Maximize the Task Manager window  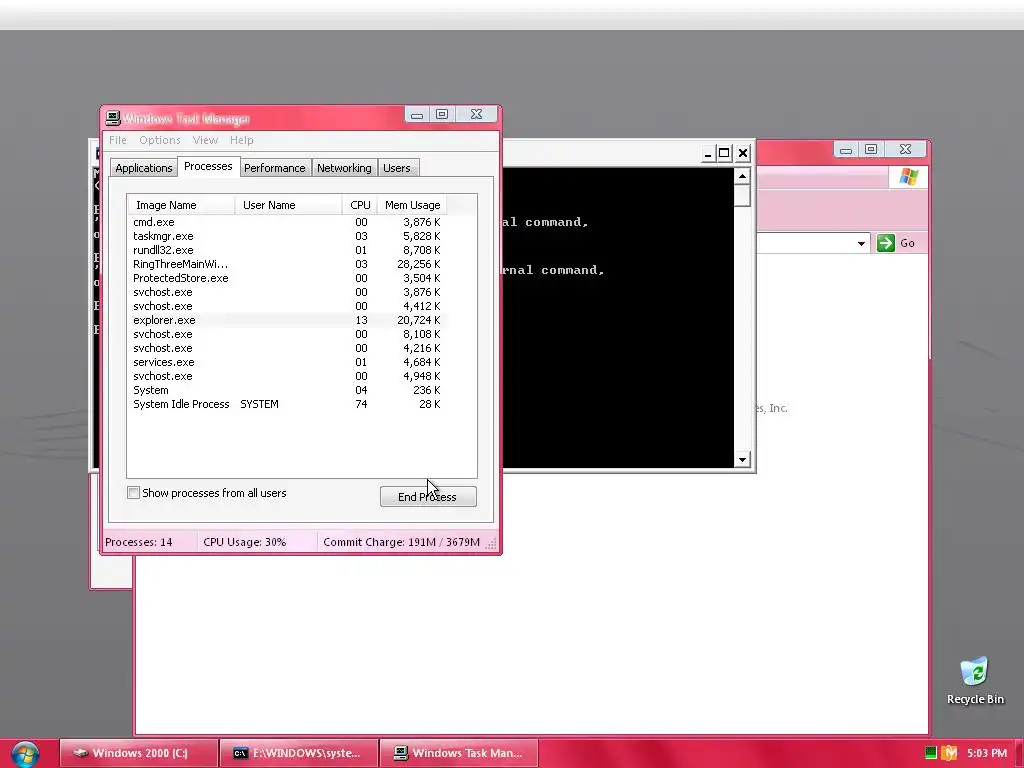point(442,114)
